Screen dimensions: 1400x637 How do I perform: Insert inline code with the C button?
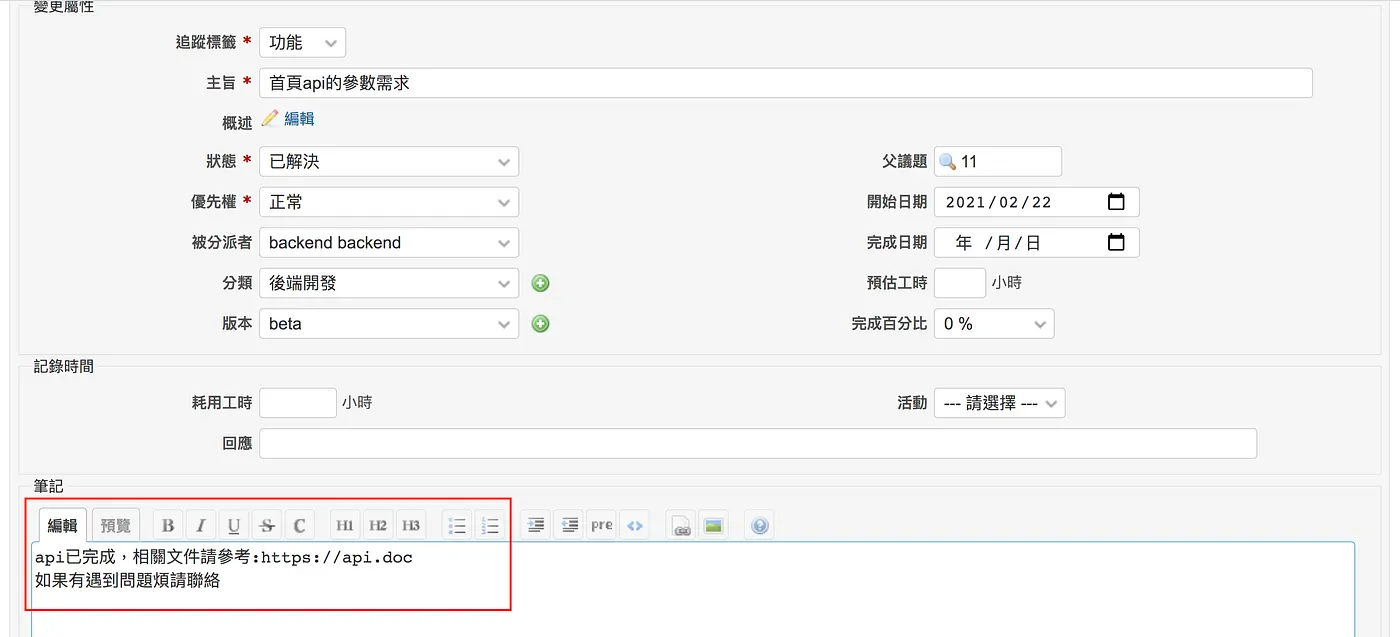click(x=299, y=525)
